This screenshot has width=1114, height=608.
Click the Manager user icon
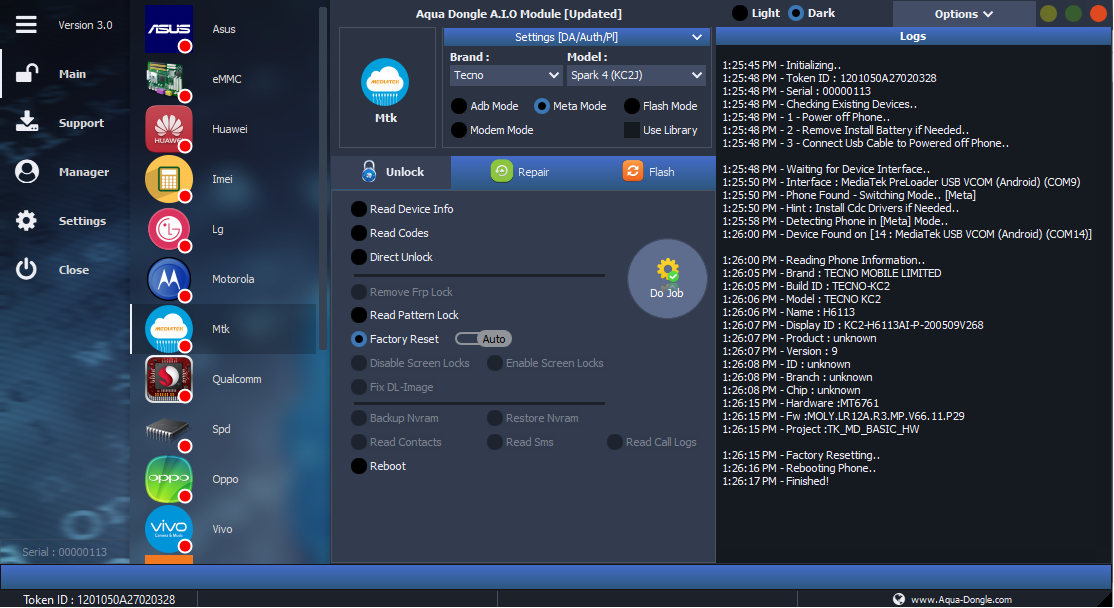pos(27,171)
